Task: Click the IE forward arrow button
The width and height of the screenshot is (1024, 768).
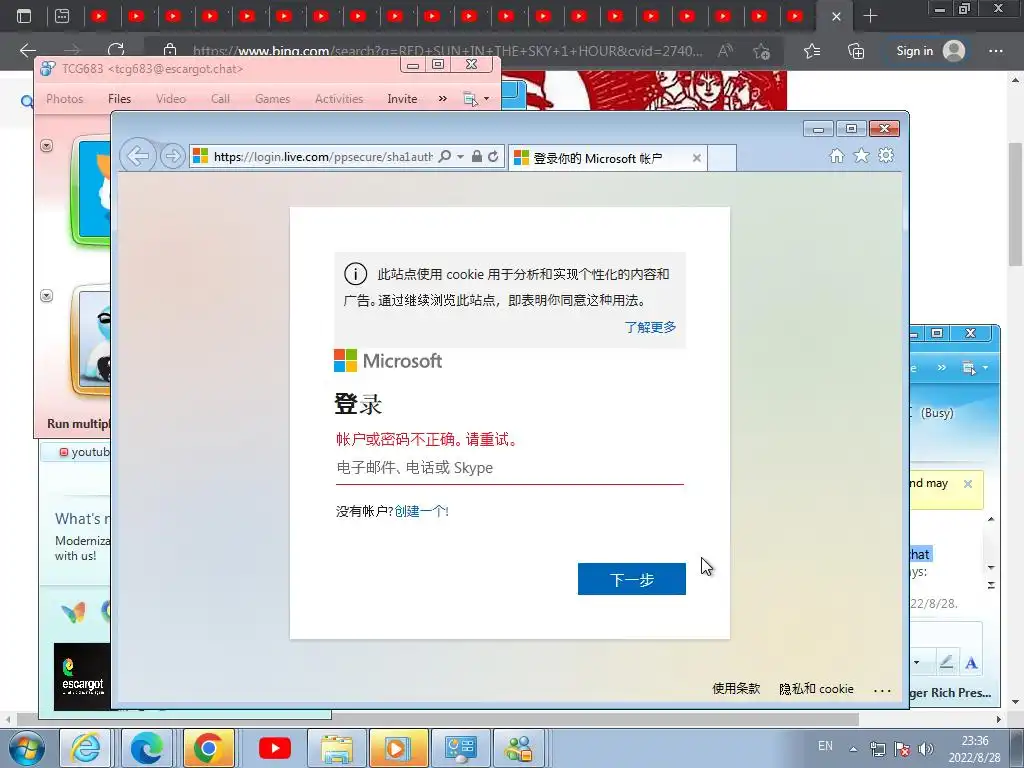Action: 172,156
